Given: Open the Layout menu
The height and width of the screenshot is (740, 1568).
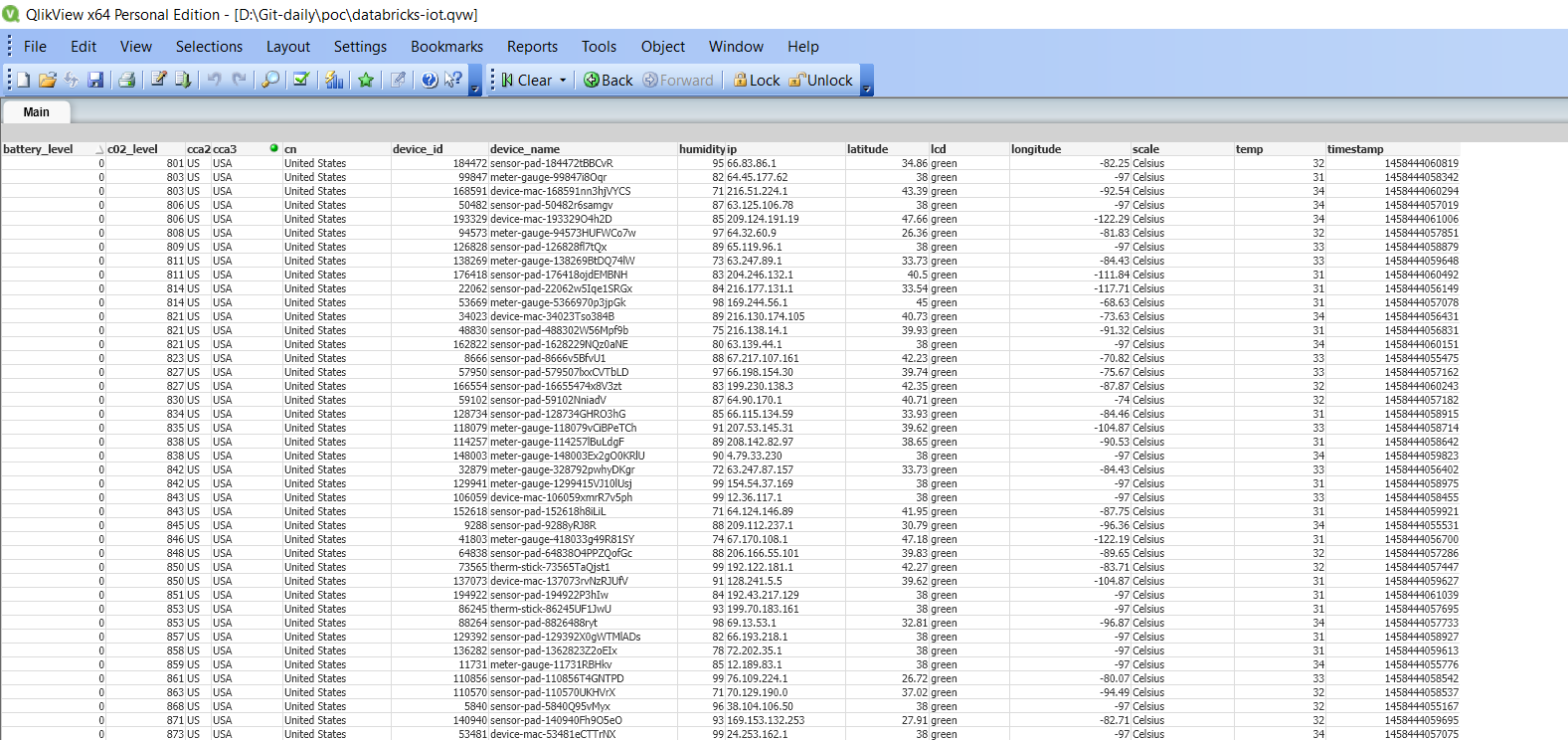Looking at the screenshot, I should coord(288,47).
